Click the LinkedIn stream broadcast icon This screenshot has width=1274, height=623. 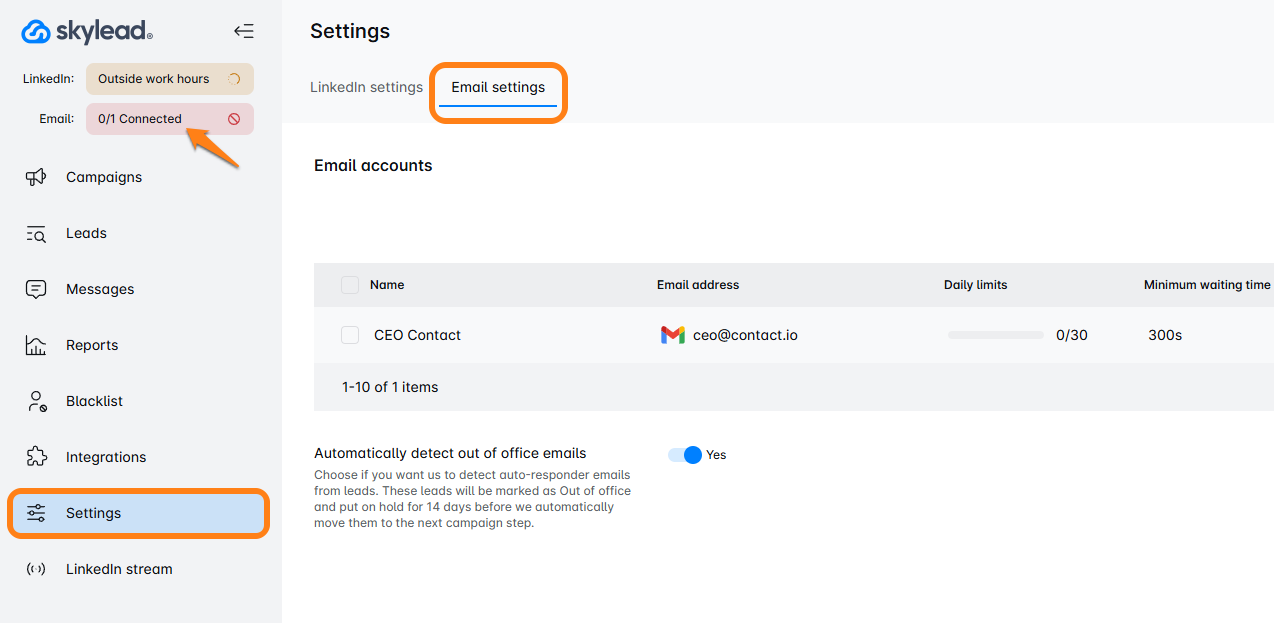[x=36, y=569]
